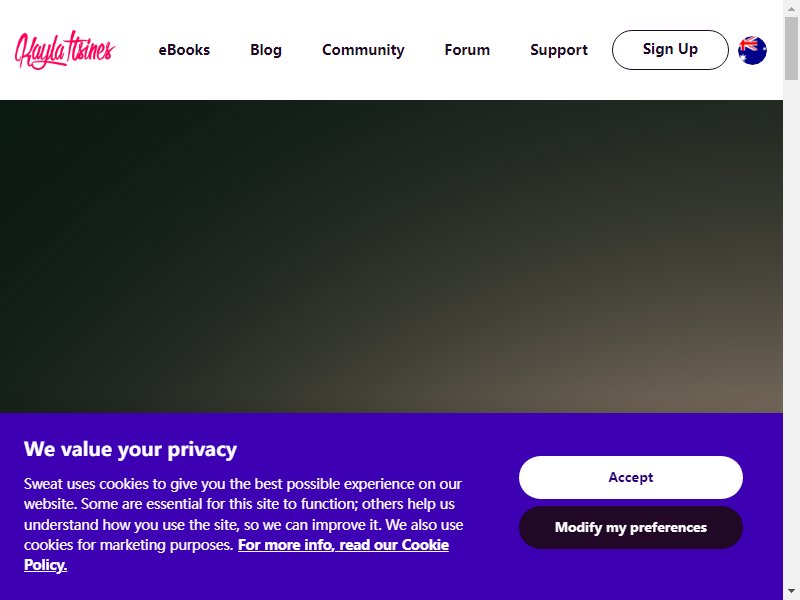Open the eBooks menu item
The height and width of the screenshot is (600, 800).
tap(184, 49)
